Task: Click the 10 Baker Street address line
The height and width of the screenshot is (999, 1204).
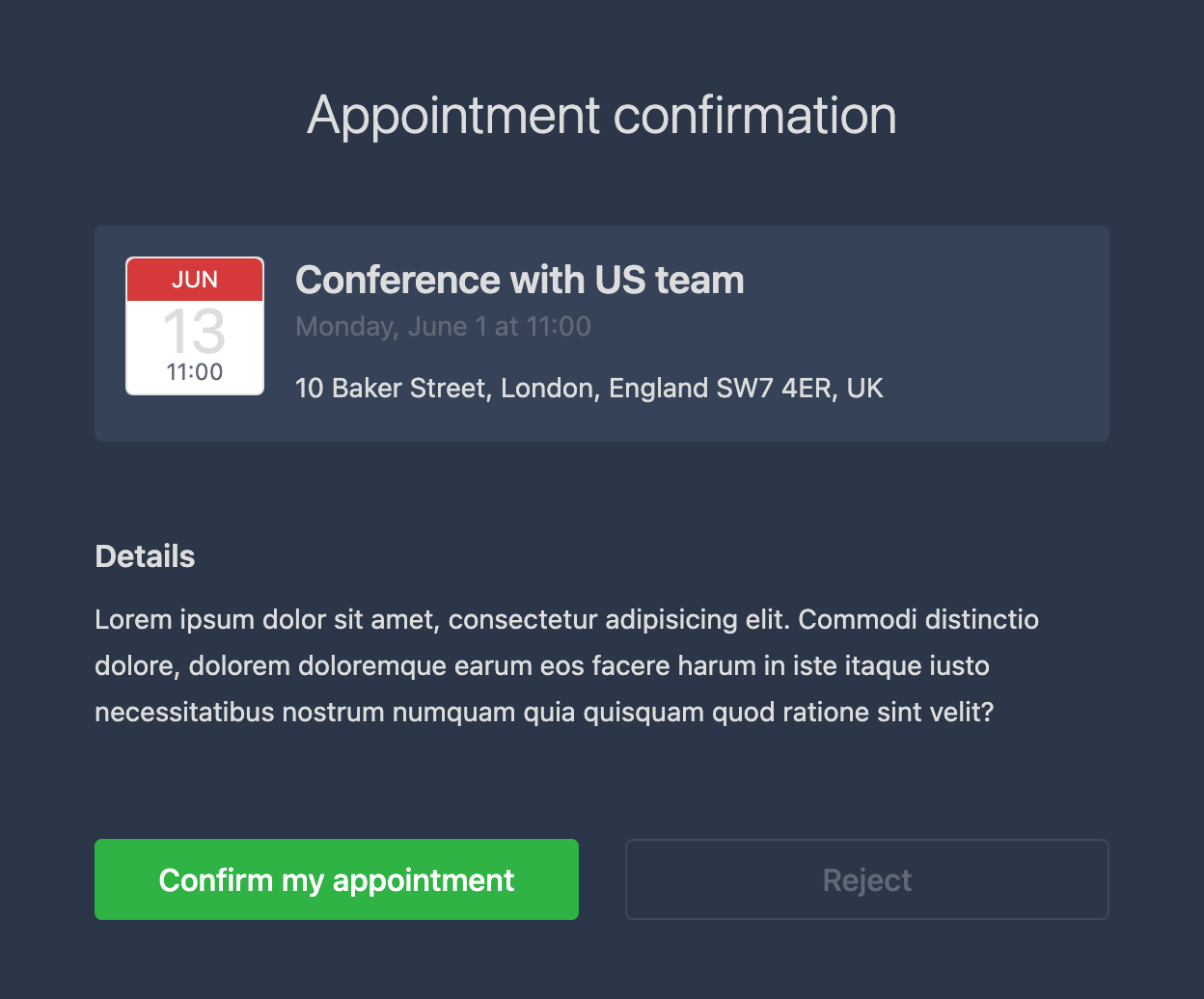Action: point(589,389)
